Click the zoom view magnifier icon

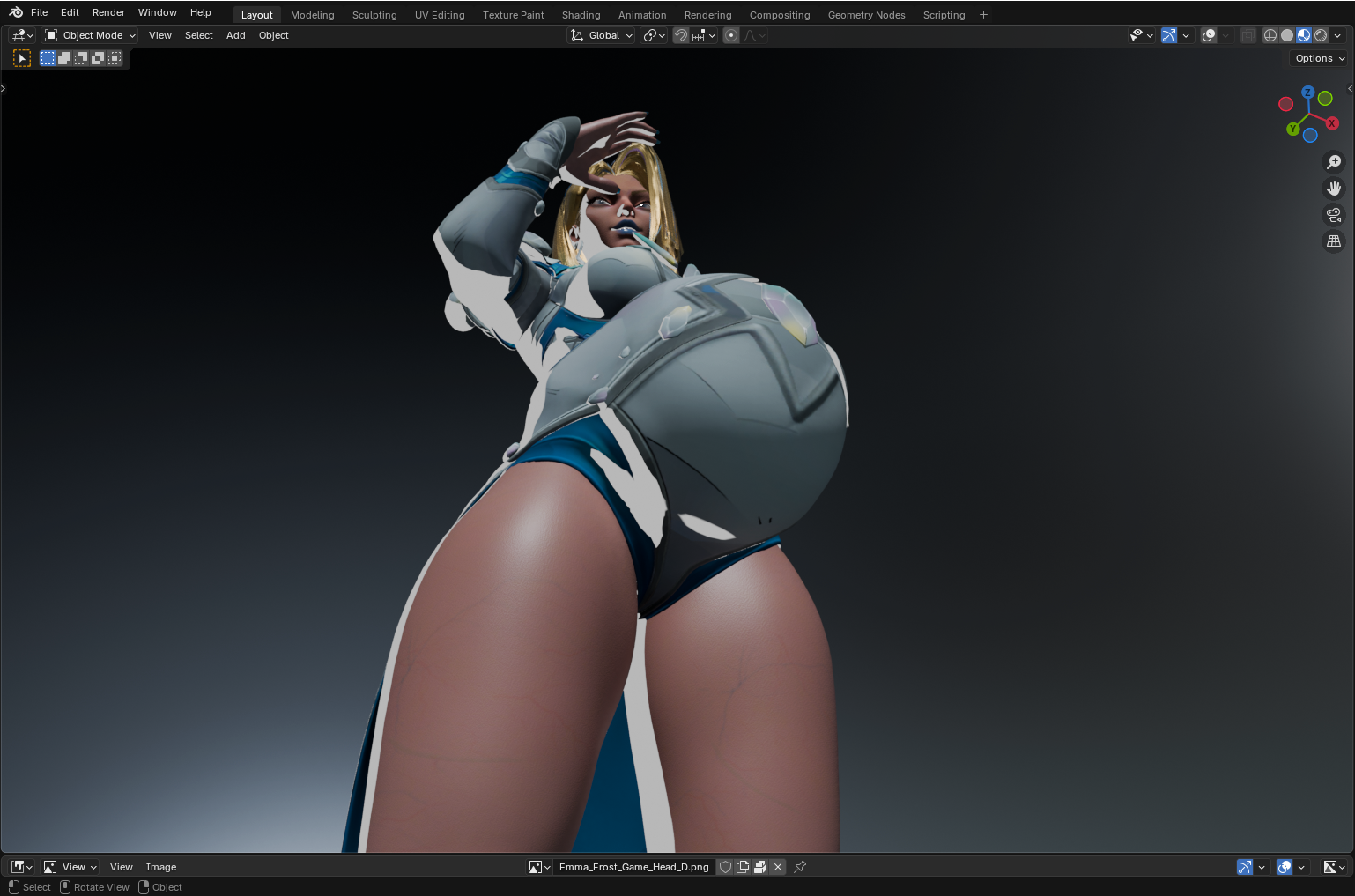click(1334, 162)
